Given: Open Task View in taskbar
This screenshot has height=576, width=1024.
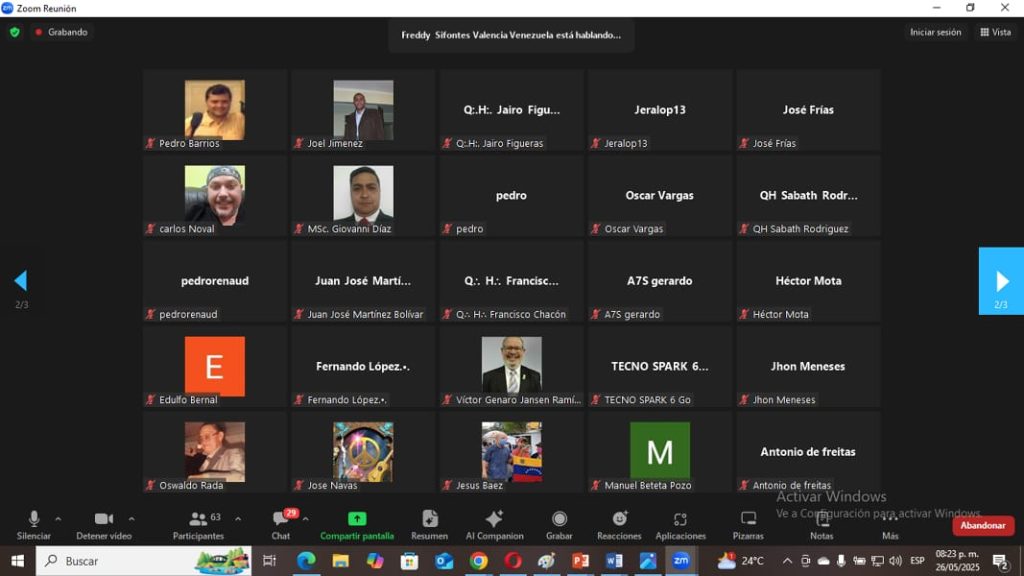Looking at the screenshot, I should [269, 561].
